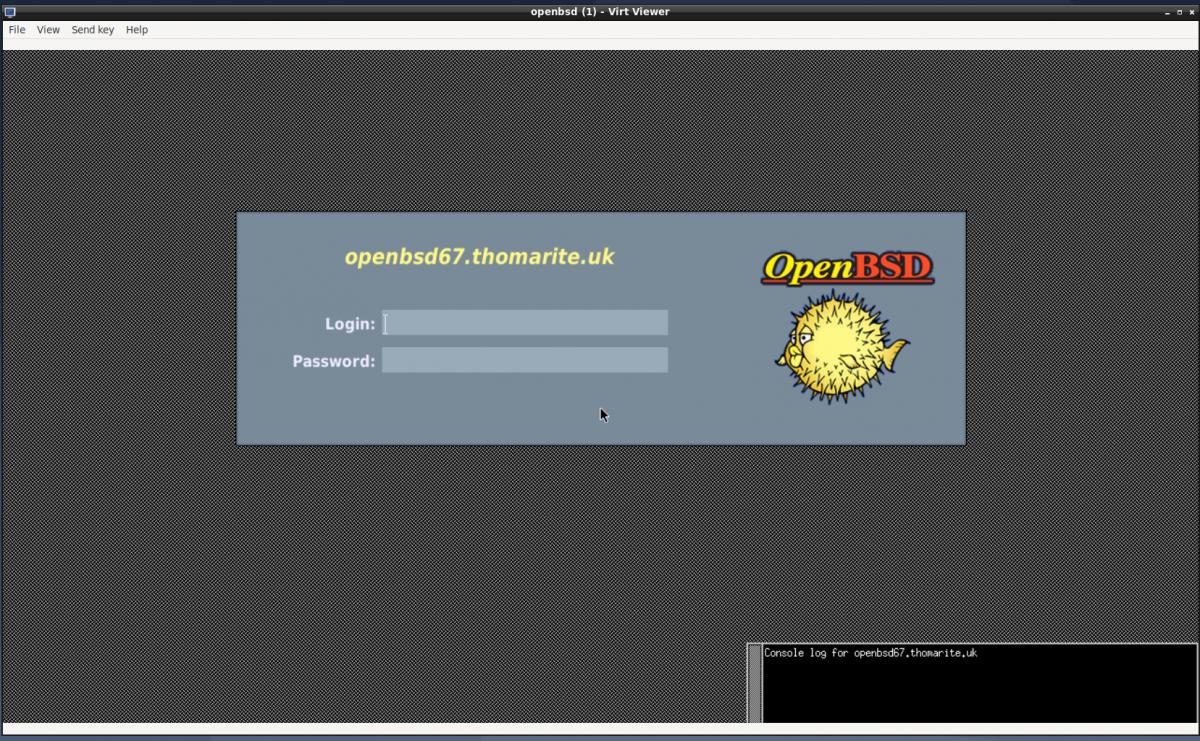Viewport: 1200px width, 741px height.
Task: Click inside the Password input field
Action: pos(525,359)
